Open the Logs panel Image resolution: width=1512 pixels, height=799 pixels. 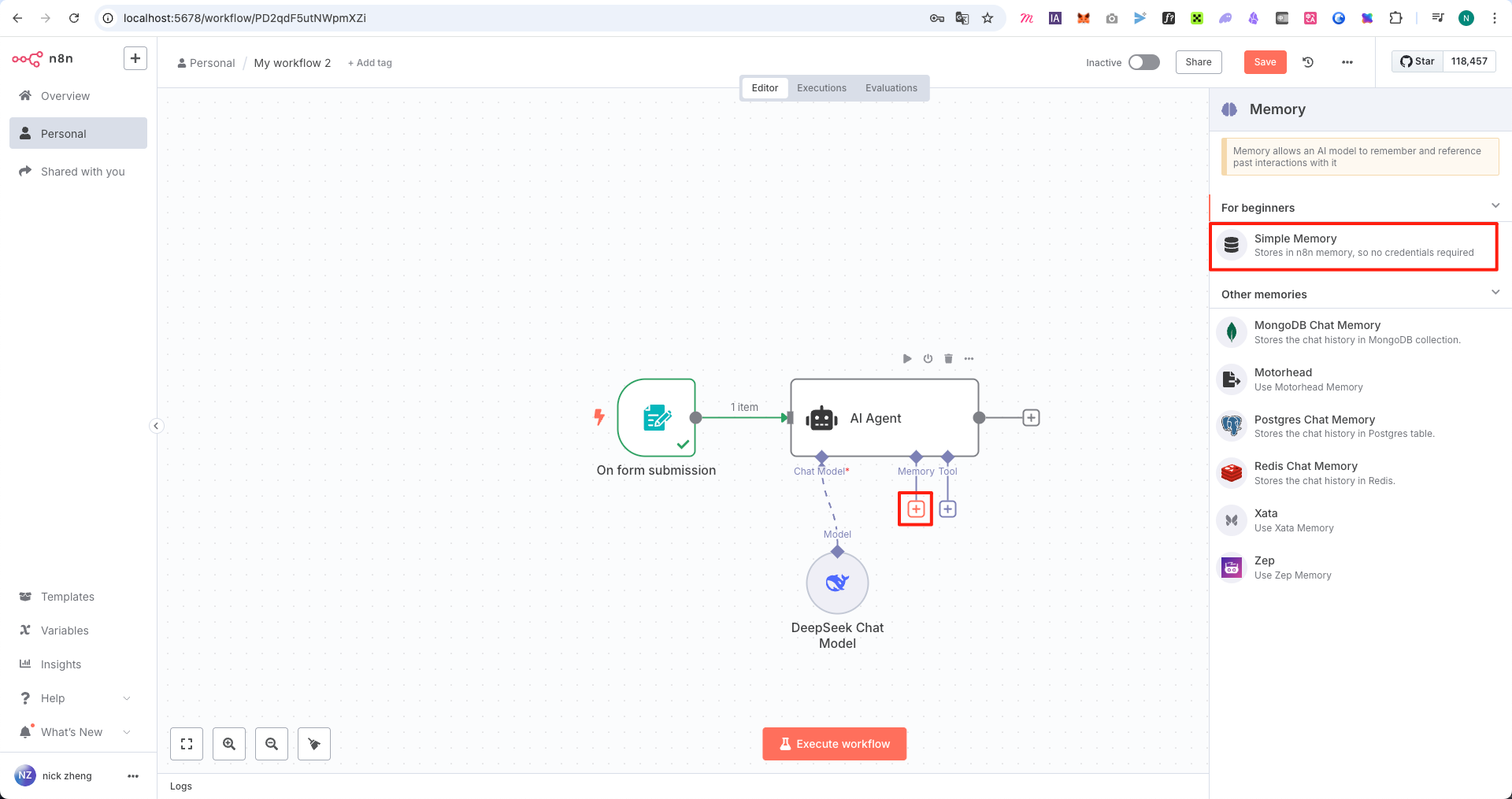[181, 786]
